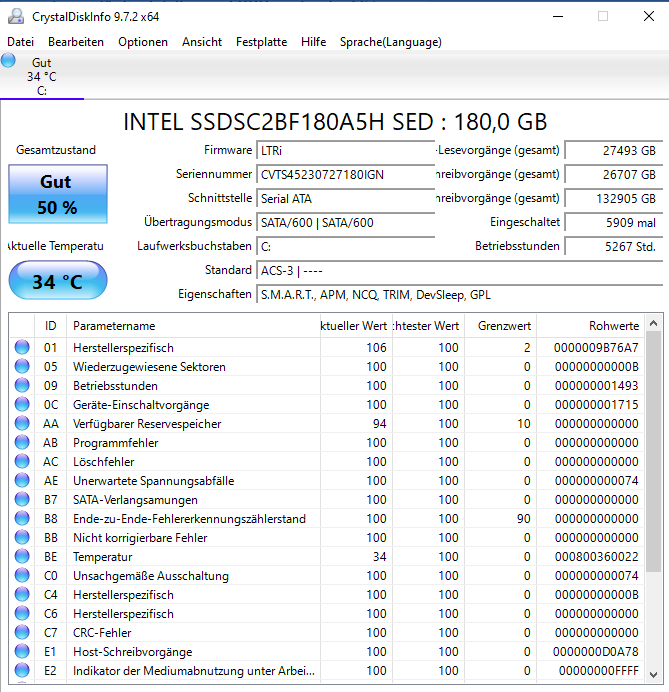The image size is (669, 692).
Task: Click Grenzwert 90 in row B8
Action: 523,519
